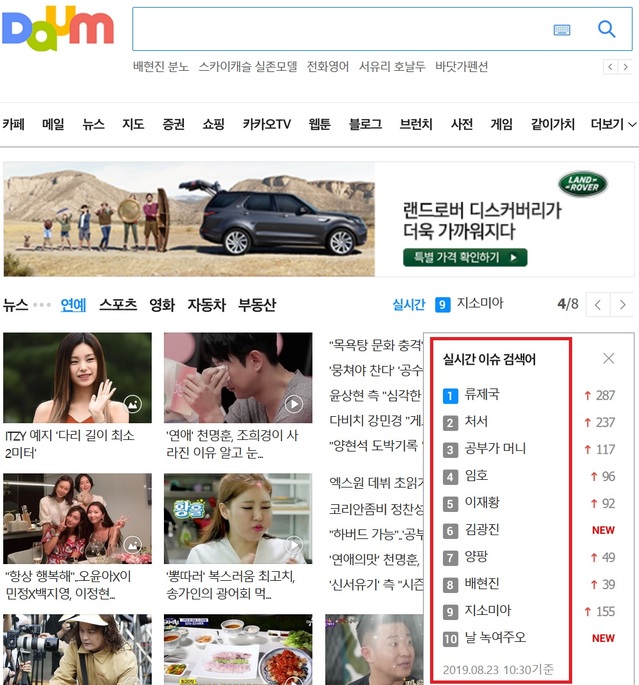
Task: Click rank 2 keyword 처서
Action: click(x=476, y=422)
